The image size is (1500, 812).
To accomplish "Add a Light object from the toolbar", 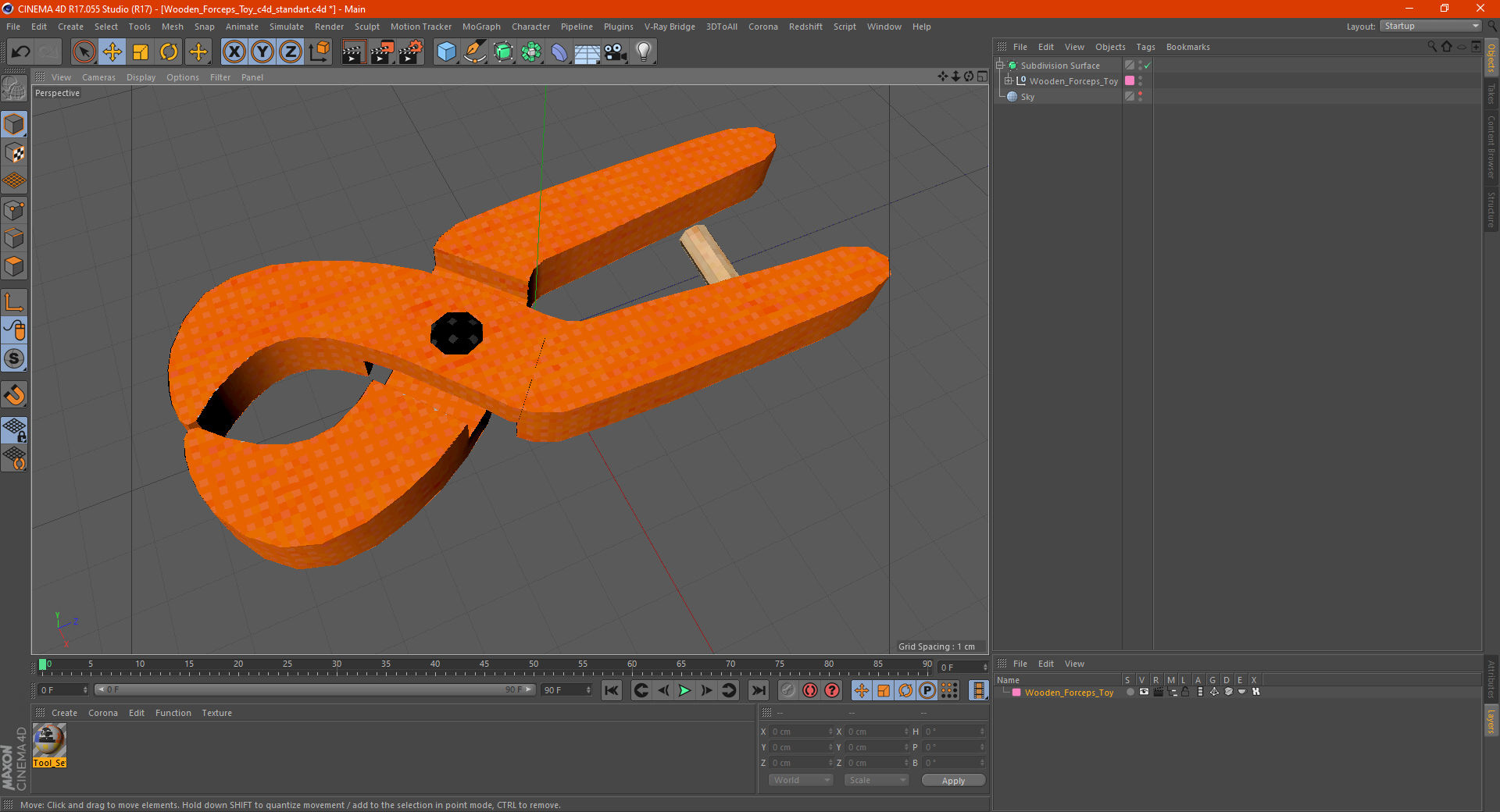I will (644, 52).
